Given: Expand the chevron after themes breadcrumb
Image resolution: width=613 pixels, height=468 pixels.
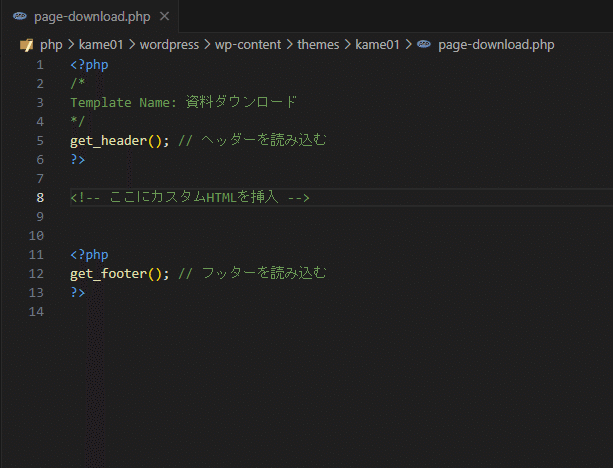Looking at the screenshot, I should click(x=348, y=45).
